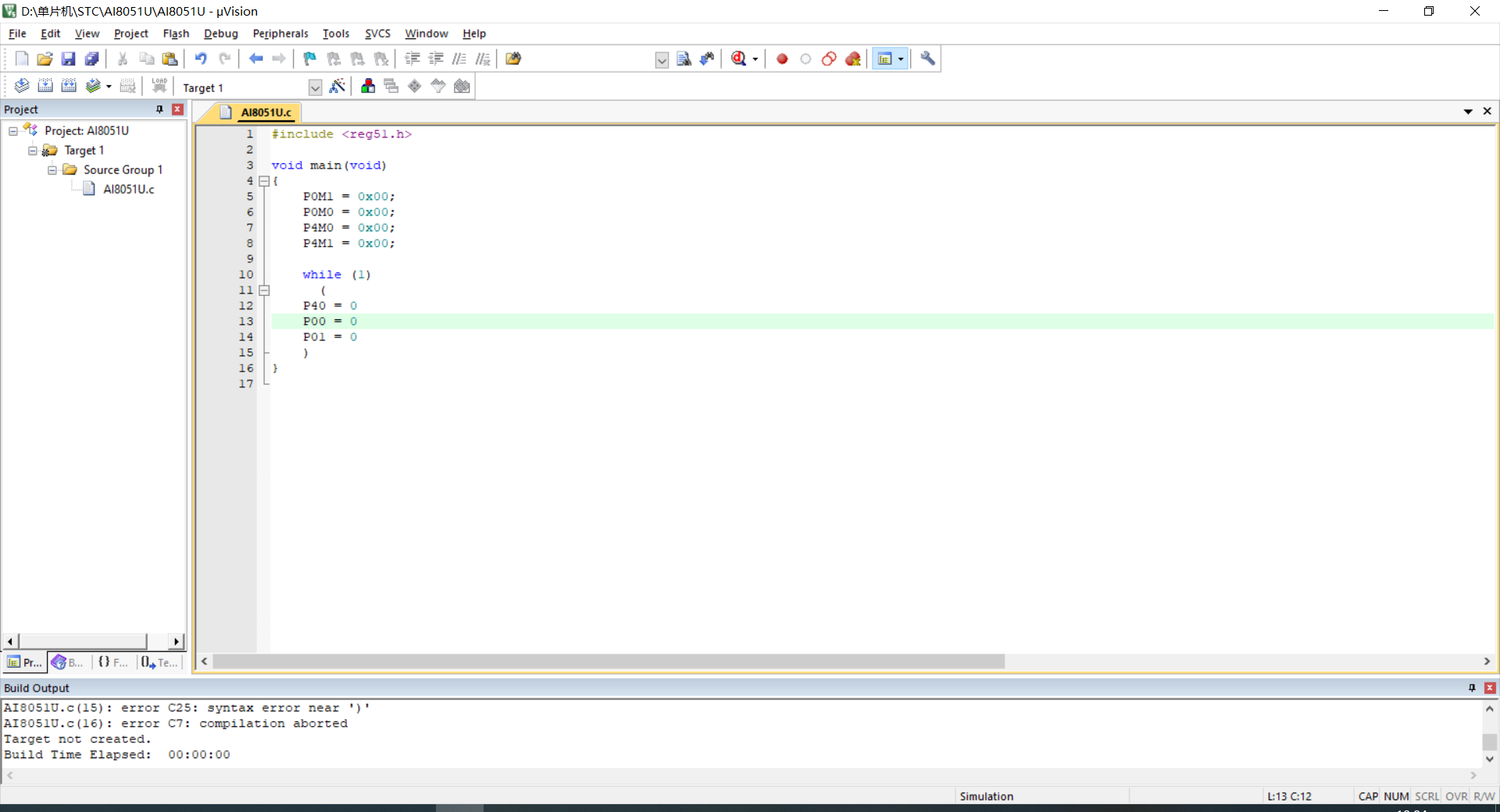
Task: Open the Target 1 selection dropdown
Action: (x=315, y=87)
